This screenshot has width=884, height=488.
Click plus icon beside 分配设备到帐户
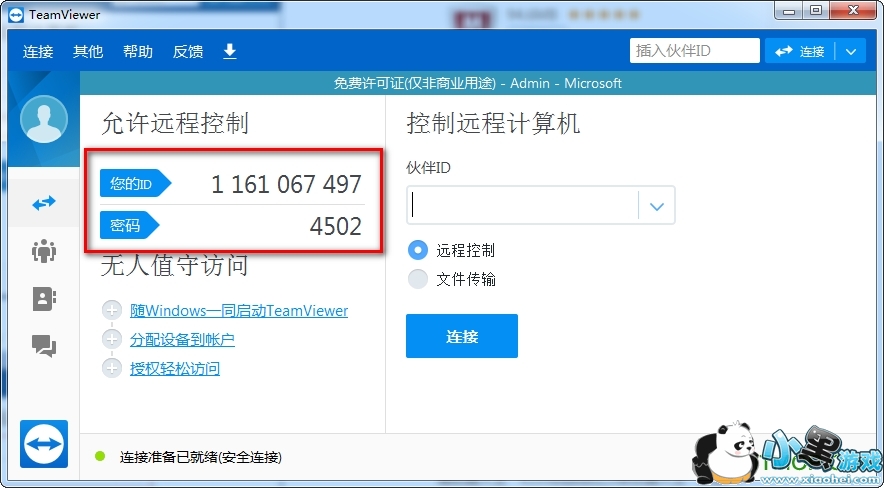click(112, 339)
